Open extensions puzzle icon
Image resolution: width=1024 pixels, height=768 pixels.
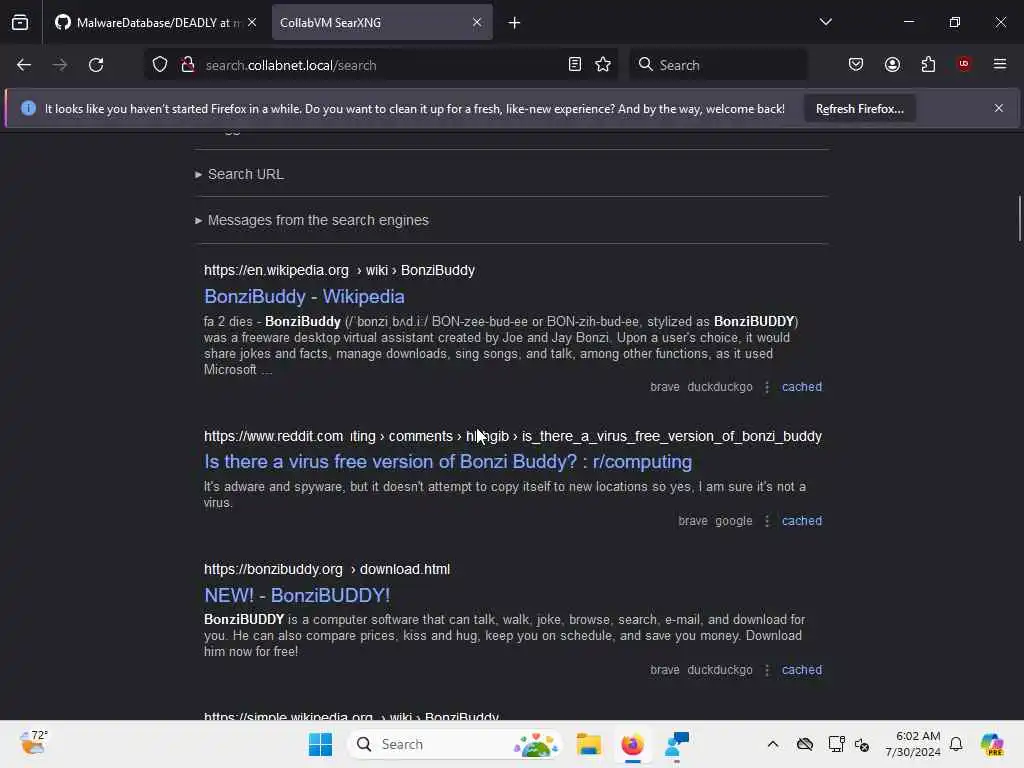coord(928,65)
